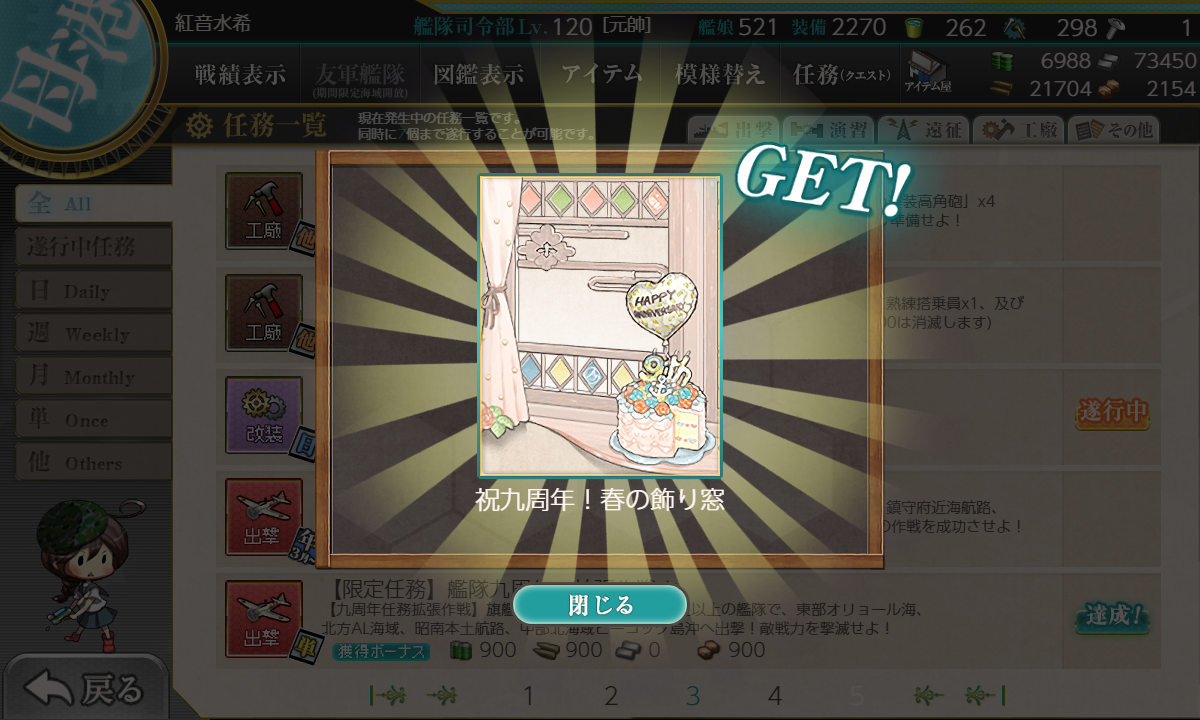1200x720 pixels.
Task: Filter quests by Weekly category
Action: (93, 334)
